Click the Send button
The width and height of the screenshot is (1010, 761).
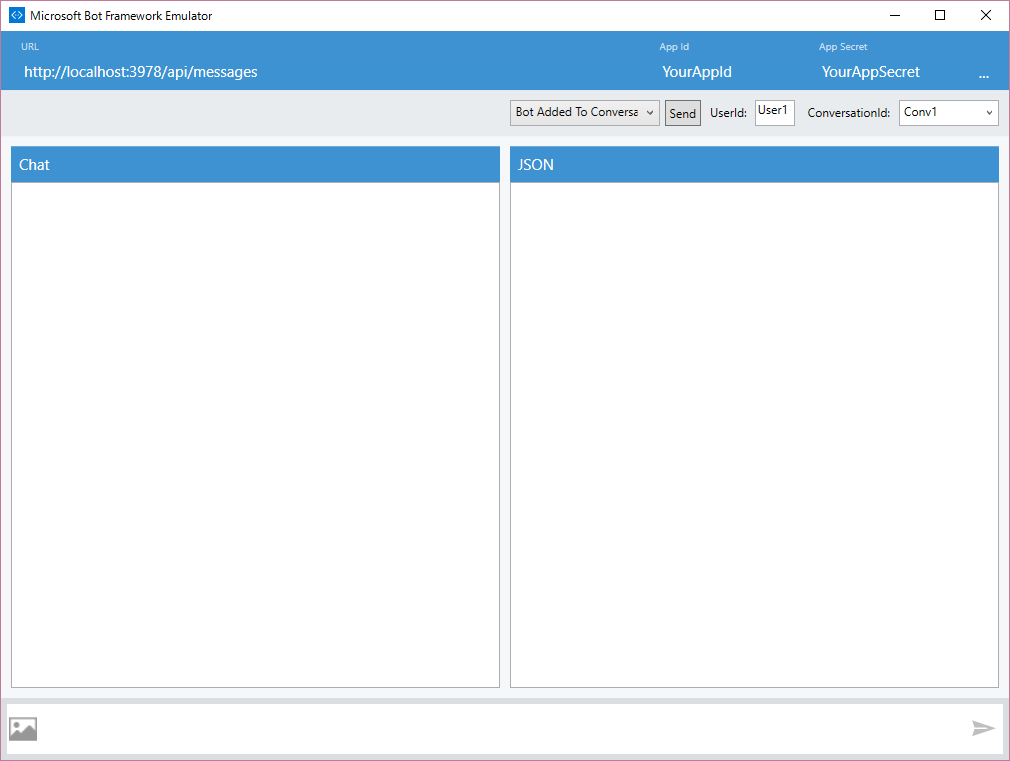pos(682,113)
